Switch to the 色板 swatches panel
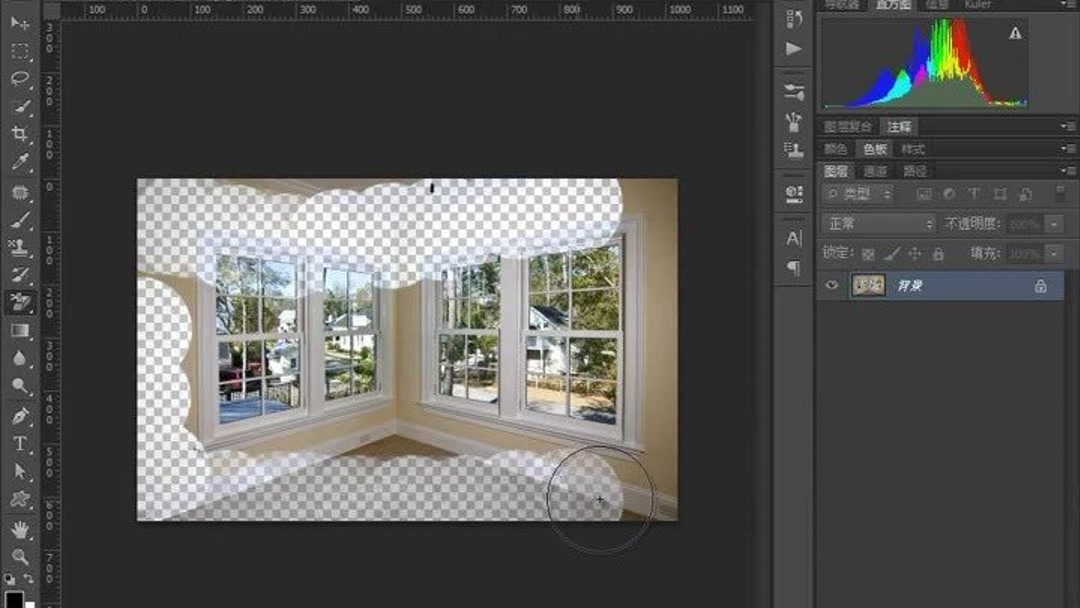Screen dimensions: 1080x608 click(876, 149)
